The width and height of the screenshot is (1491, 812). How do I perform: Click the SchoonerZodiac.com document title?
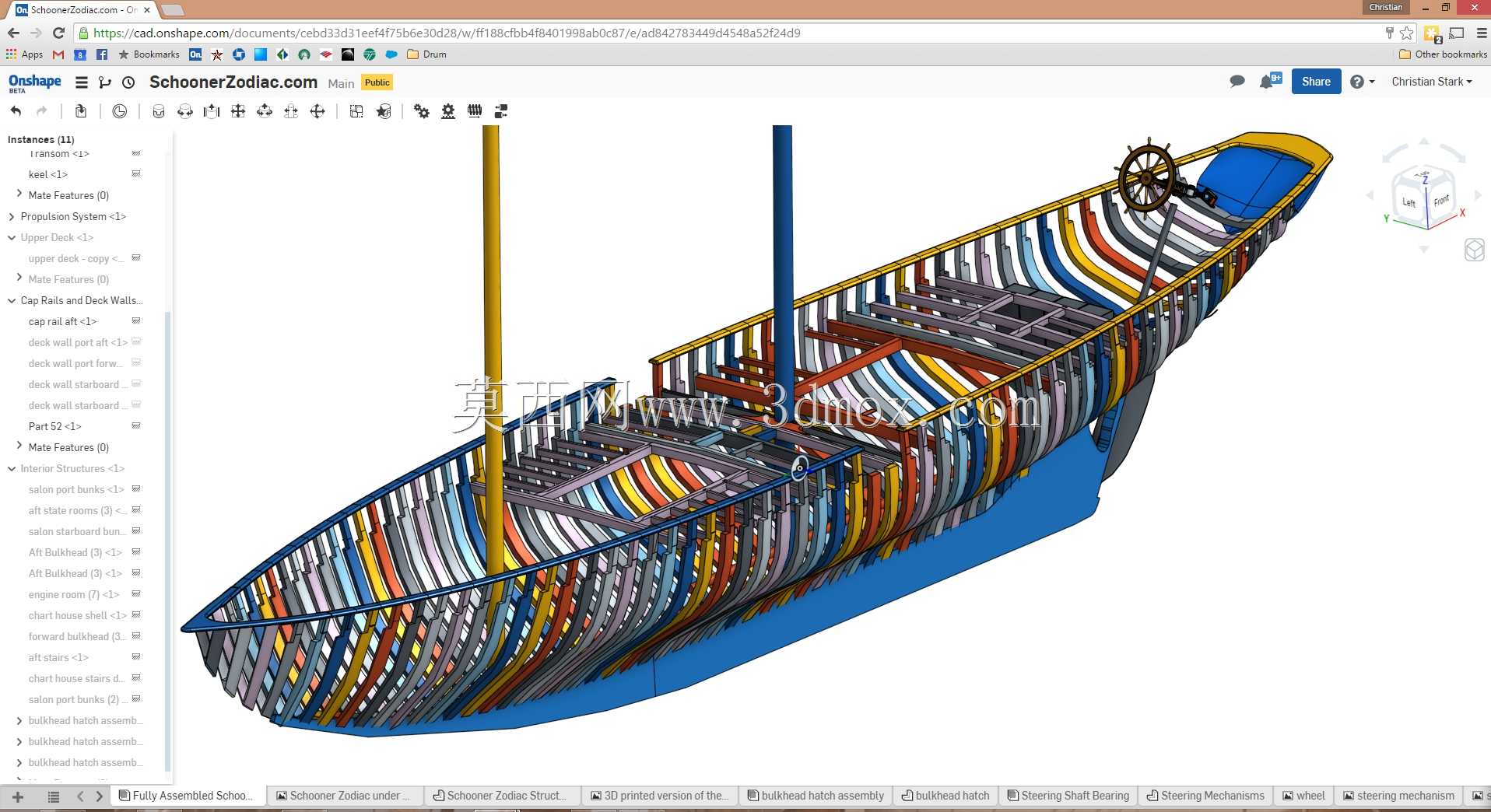tap(233, 82)
